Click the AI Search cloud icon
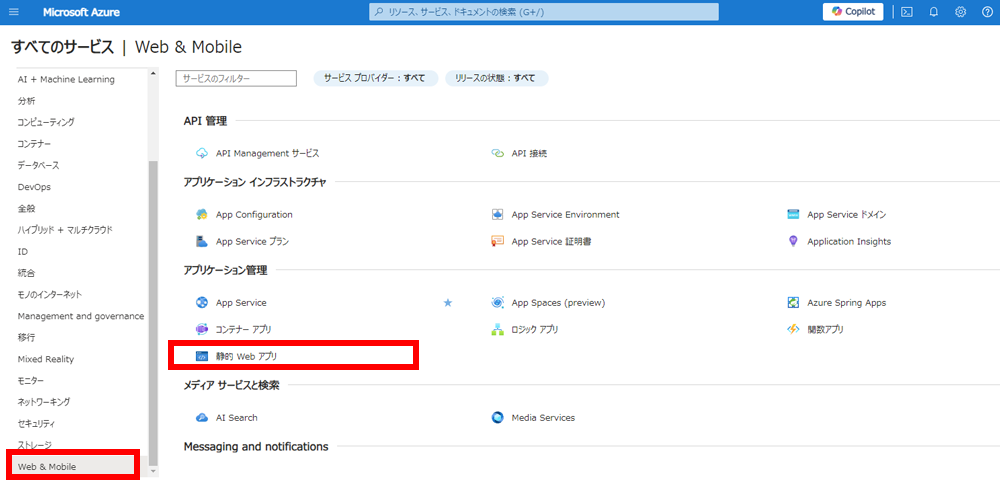This screenshot has height=483, width=1000. point(202,418)
